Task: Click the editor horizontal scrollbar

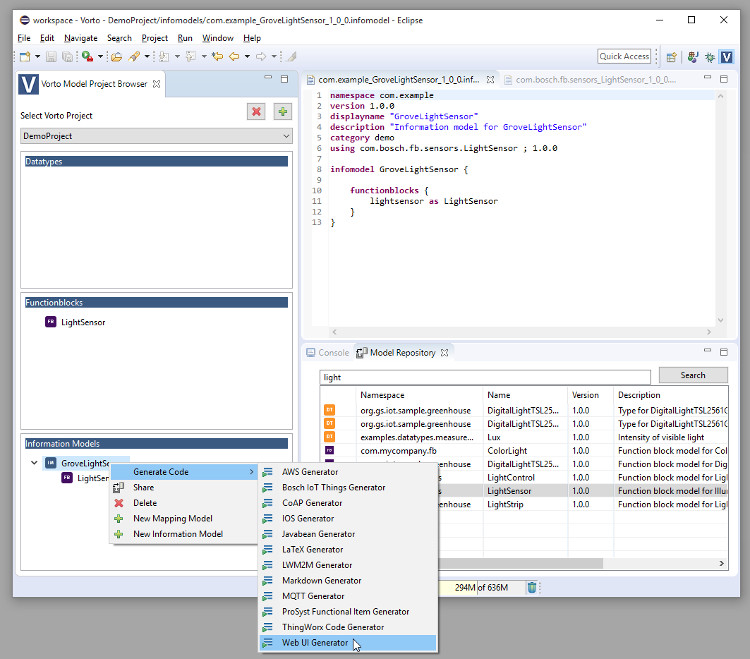Action: pos(521,332)
